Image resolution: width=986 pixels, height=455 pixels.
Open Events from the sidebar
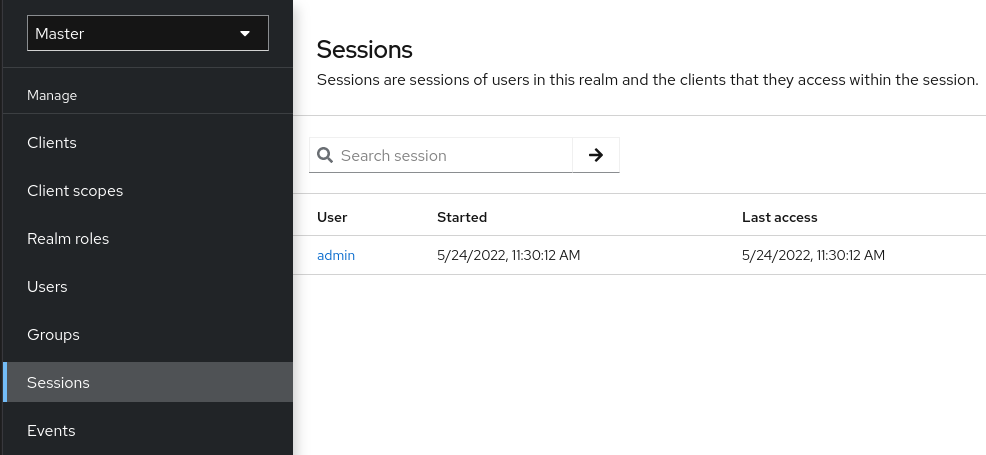point(51,431)
